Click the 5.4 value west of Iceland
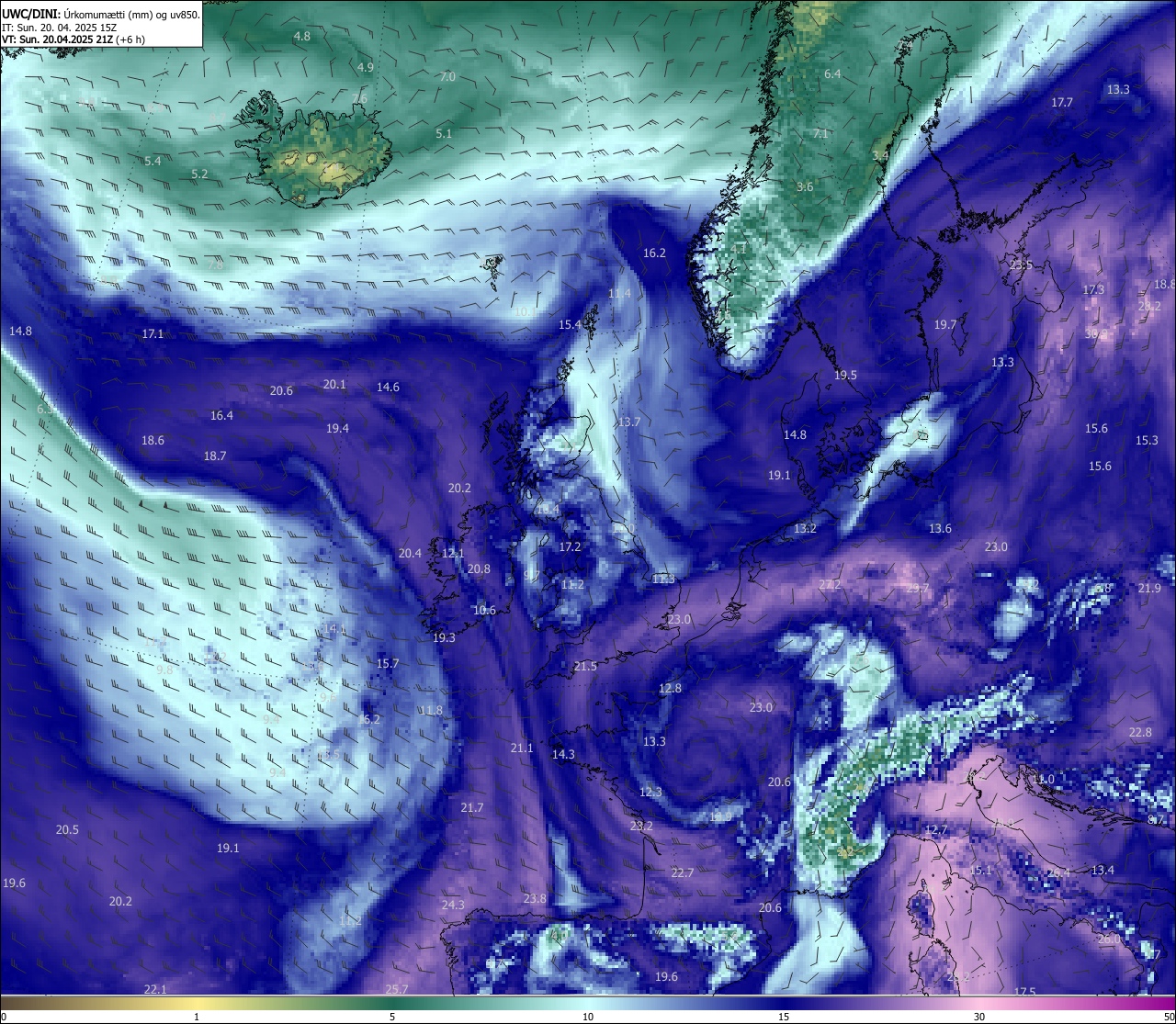The width and height of the screenshot is (1176, 1024). pyautogui.click(x=153, y=161)
